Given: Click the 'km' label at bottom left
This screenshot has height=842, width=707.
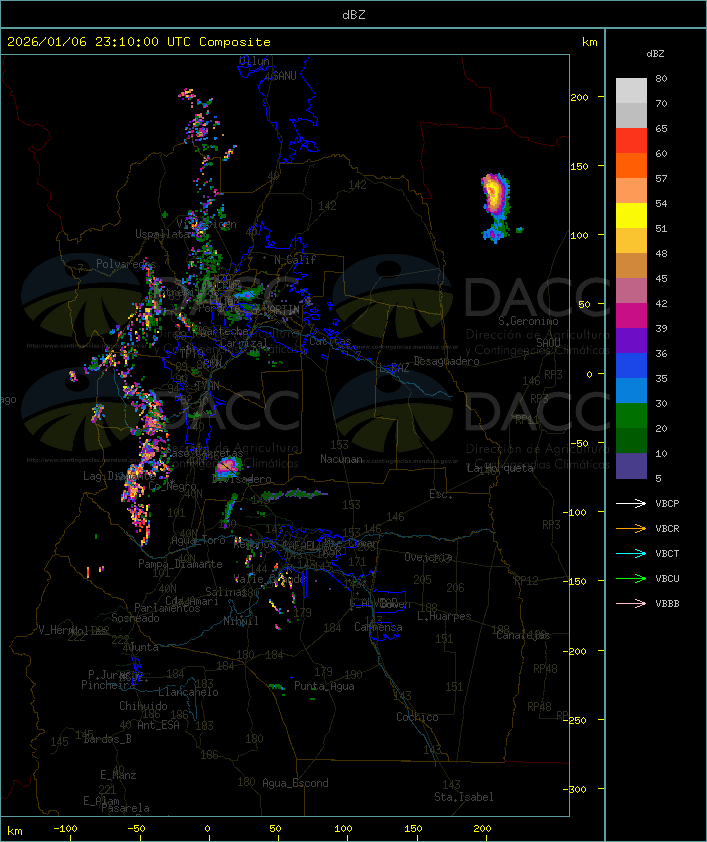Looking at the screenshot, I should click(x=15, y=831).
